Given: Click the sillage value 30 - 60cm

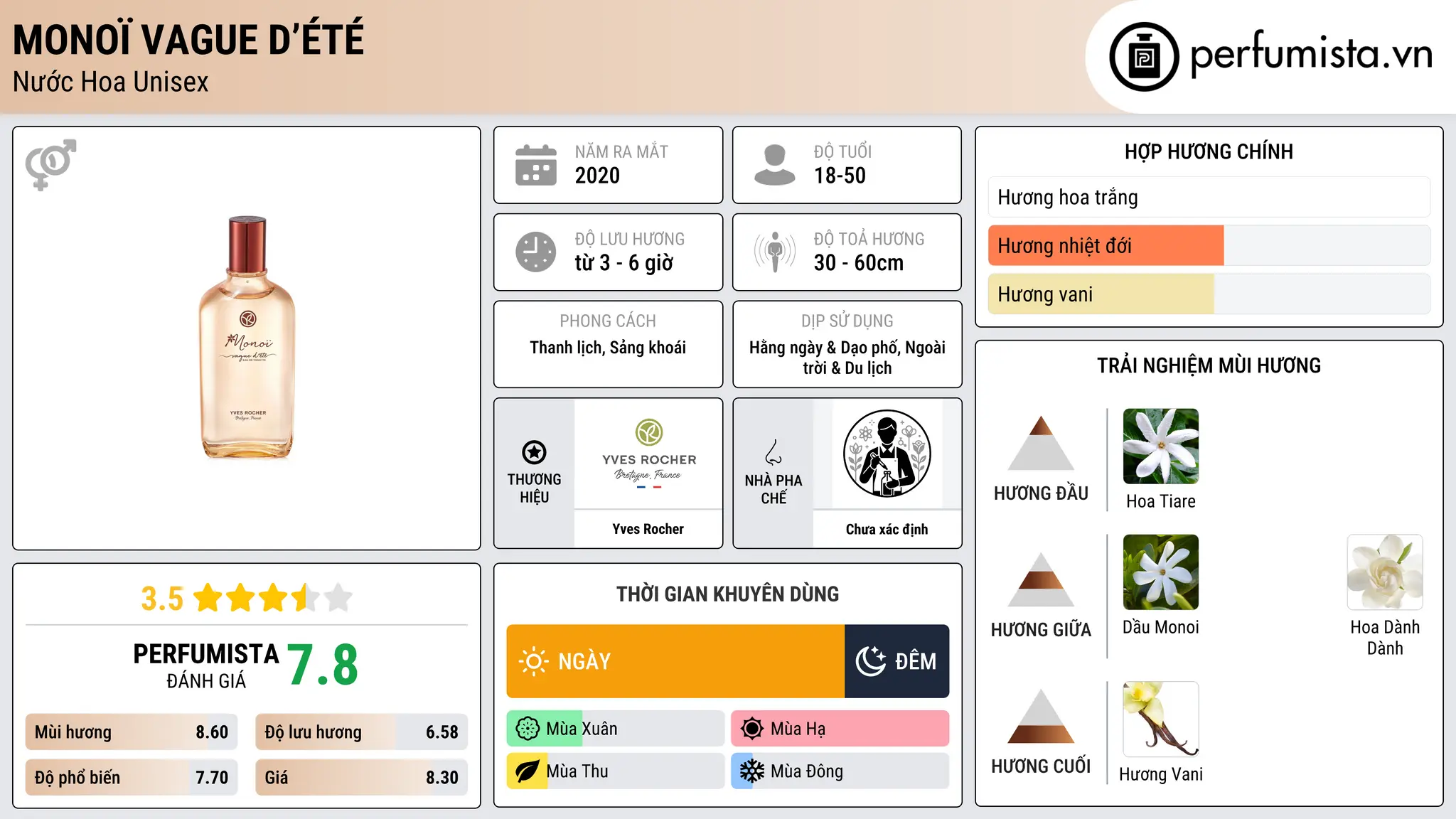Looking at the screenshot, I should click(859, 263).
